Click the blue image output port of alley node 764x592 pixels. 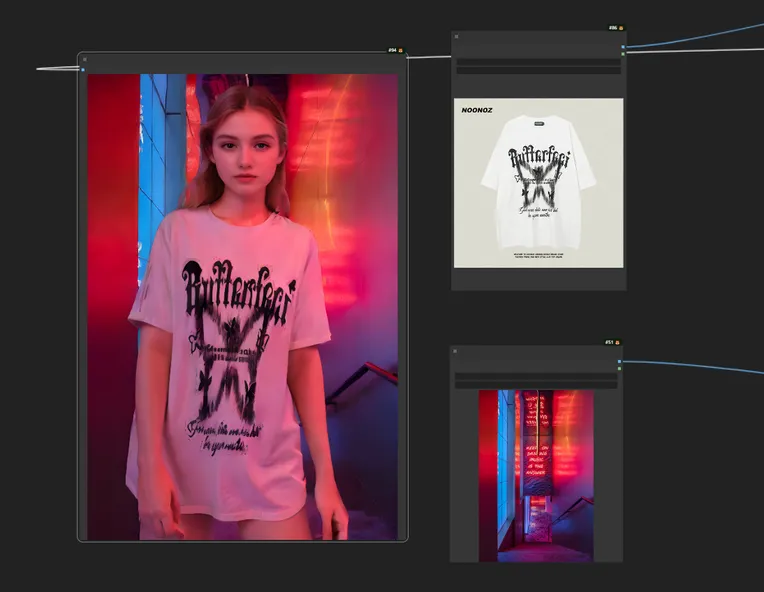pos(620,361)
